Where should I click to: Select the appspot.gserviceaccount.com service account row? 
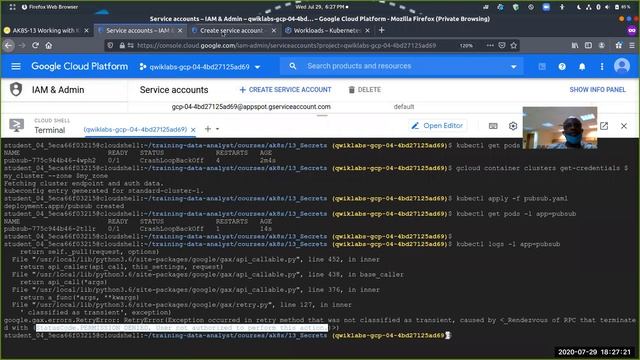coord(251,107)
